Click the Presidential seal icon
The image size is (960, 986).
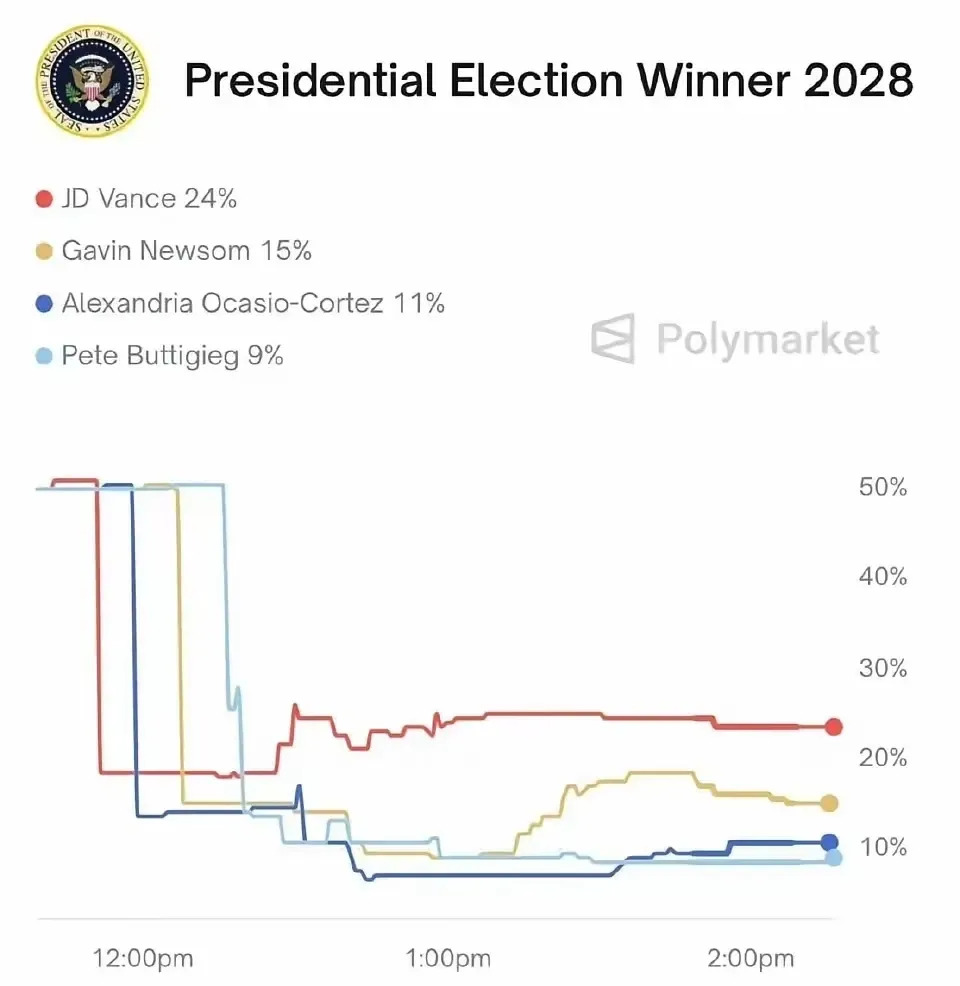pos(92,84)
